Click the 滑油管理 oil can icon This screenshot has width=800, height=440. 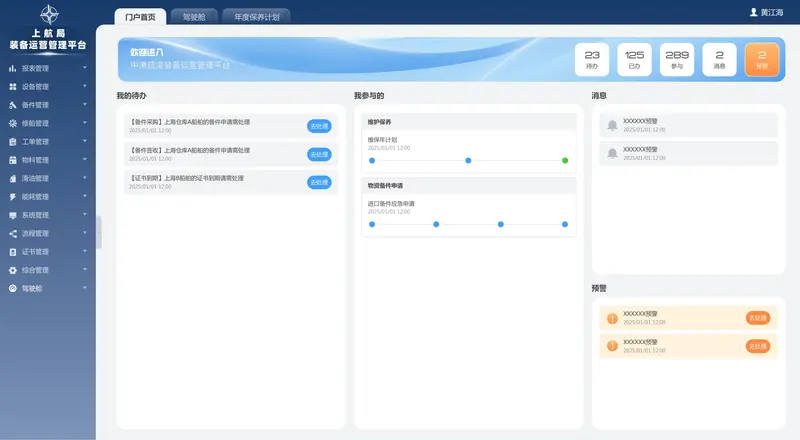tap(13, 179)
